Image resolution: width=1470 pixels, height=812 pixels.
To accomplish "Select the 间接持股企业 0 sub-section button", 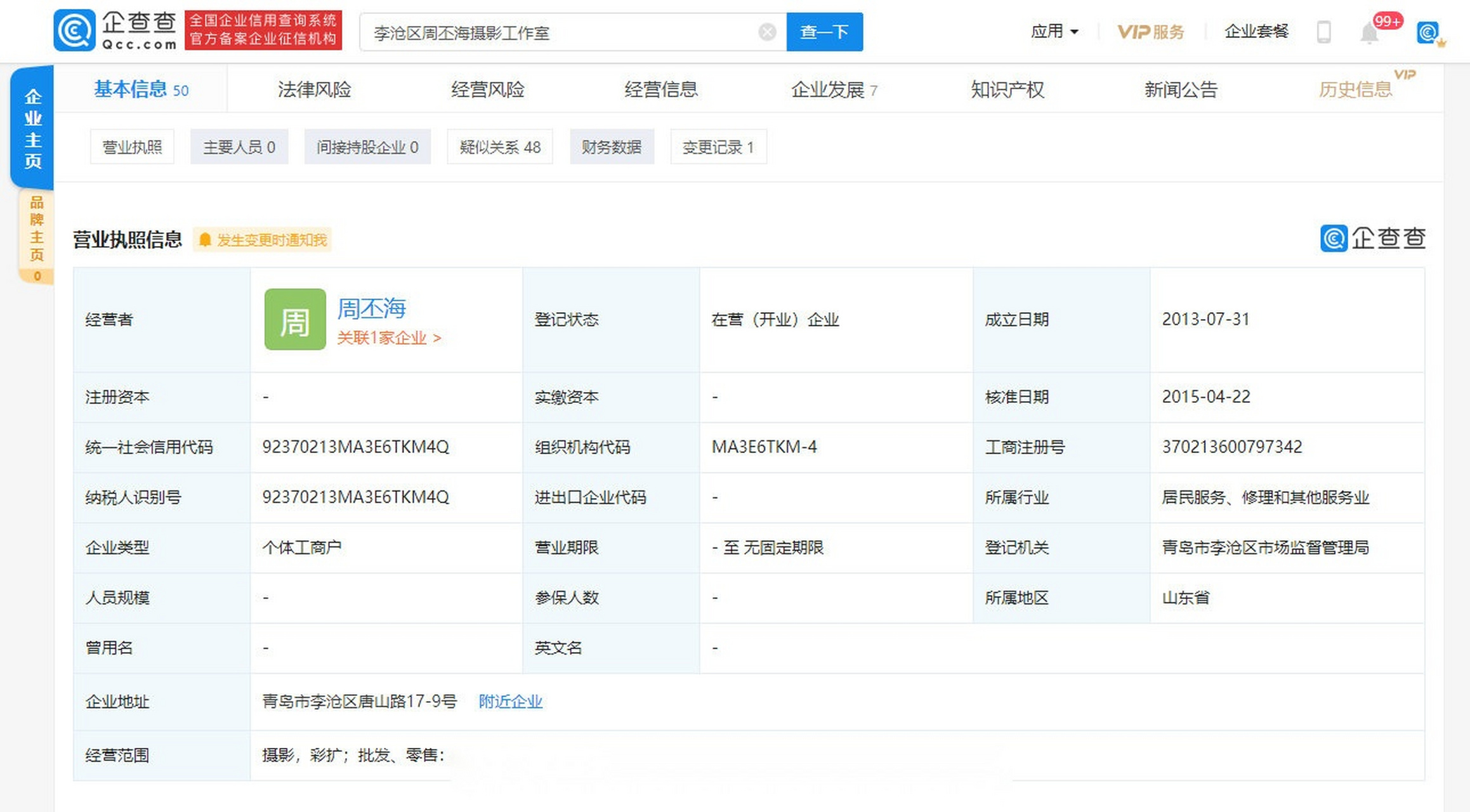I will click(367, 147).
